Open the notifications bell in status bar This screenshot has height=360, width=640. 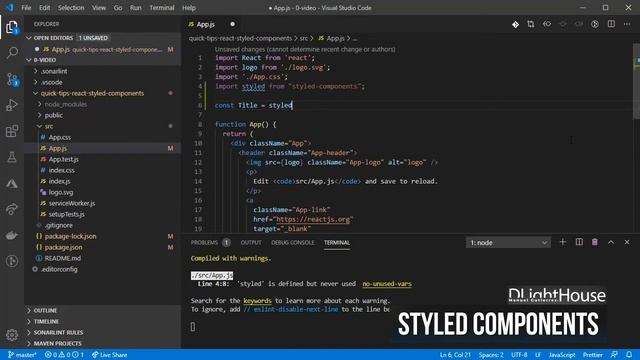tap(629, 355)
